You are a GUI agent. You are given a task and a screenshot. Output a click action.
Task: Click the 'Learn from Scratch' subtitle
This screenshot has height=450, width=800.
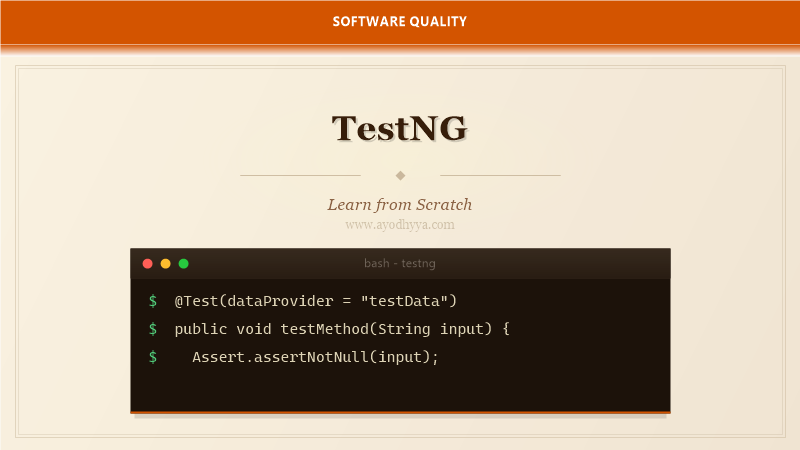(399, 205)
